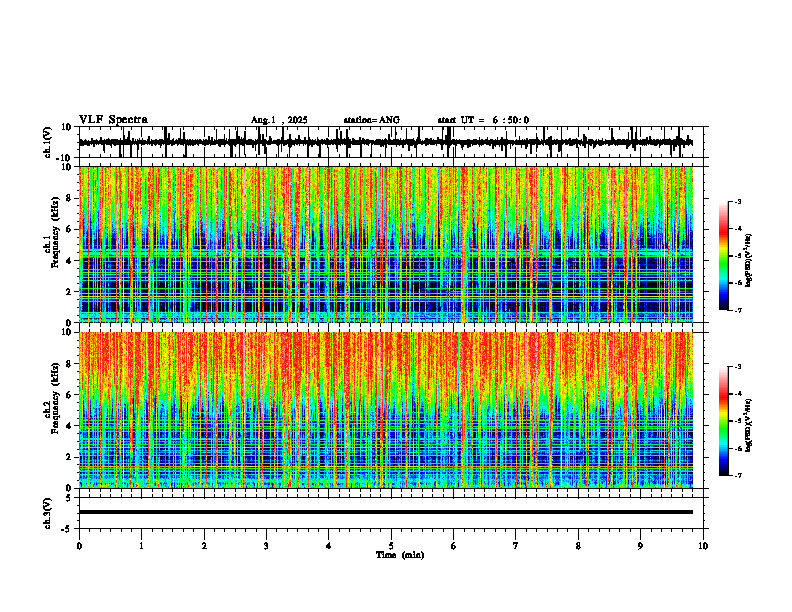
Task: Click the "station=ANG" header label
Action: pyautogui.click(x=372, y=120)
